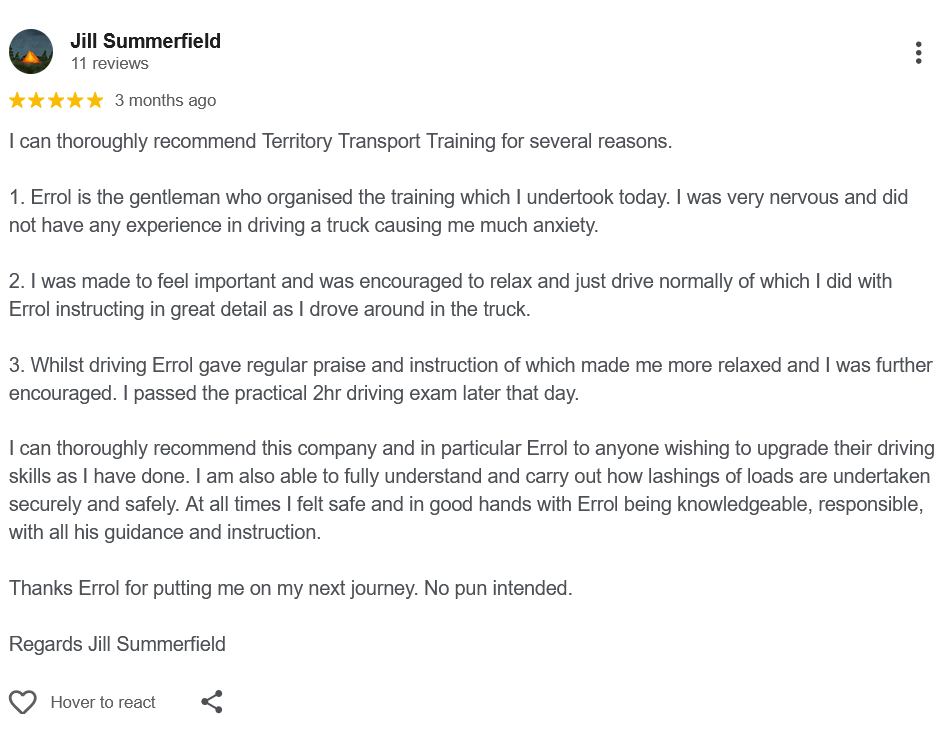Click the "Hover to react" label
948x743 pixels.
(103, 702)
